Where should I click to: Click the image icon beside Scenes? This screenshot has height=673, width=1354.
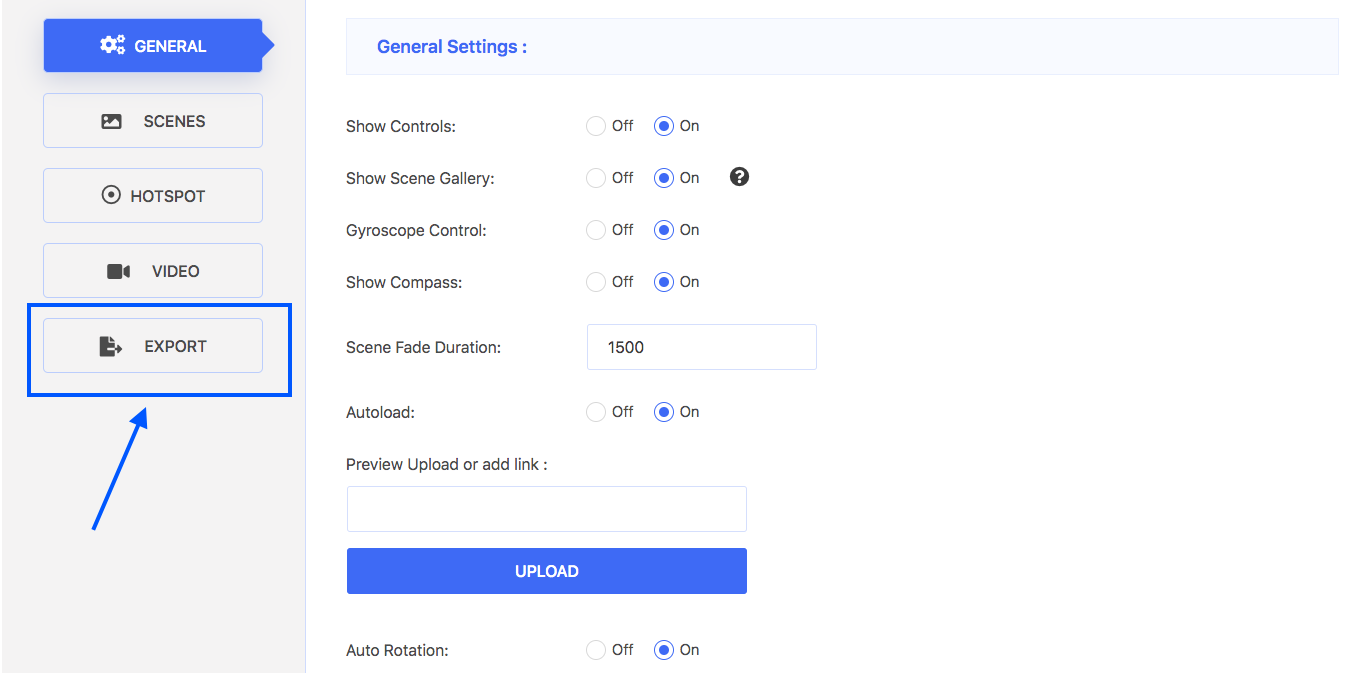(111, 121)
